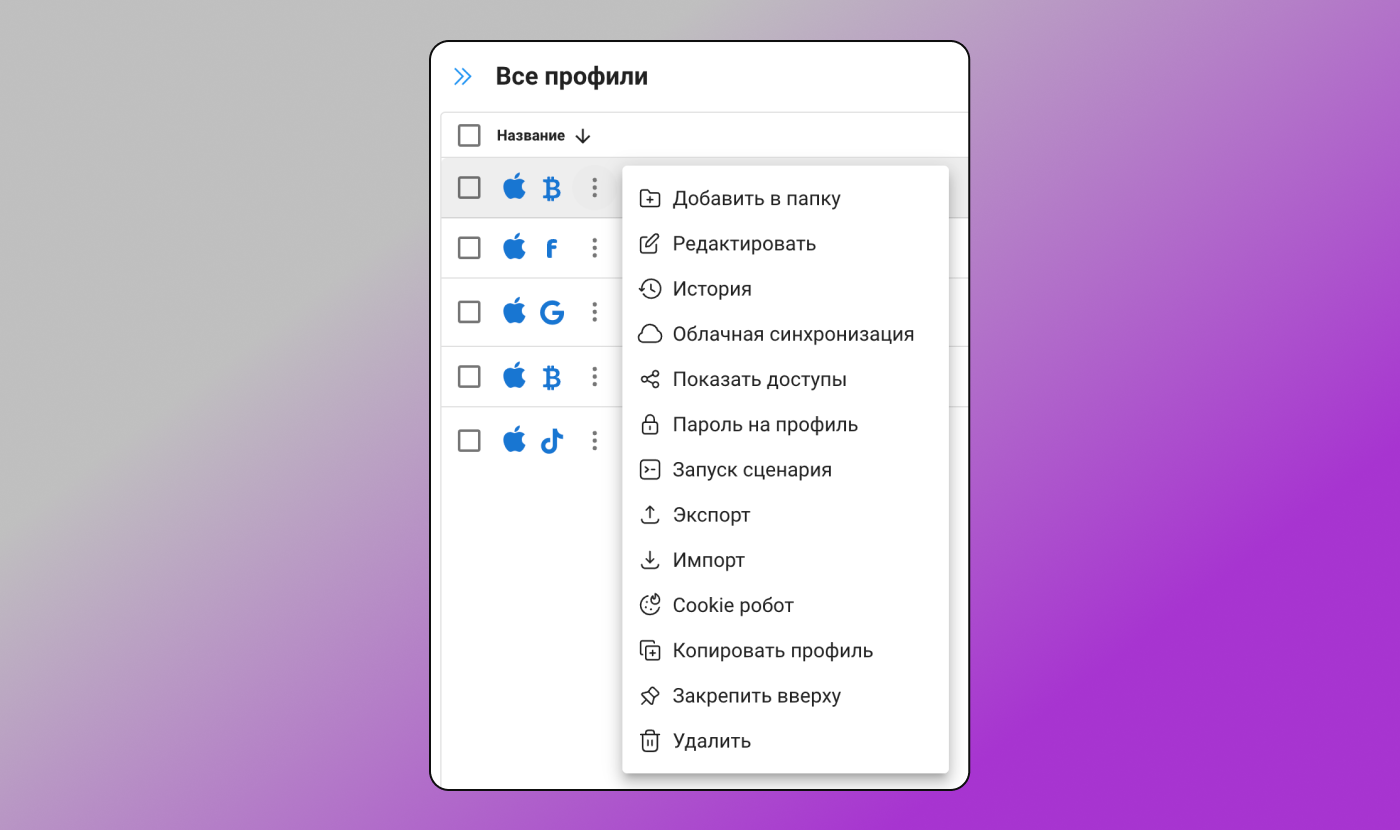Check the checkbox on the TikTok profile row
This screenshot has height=830, width=1400.
point(469,441)
